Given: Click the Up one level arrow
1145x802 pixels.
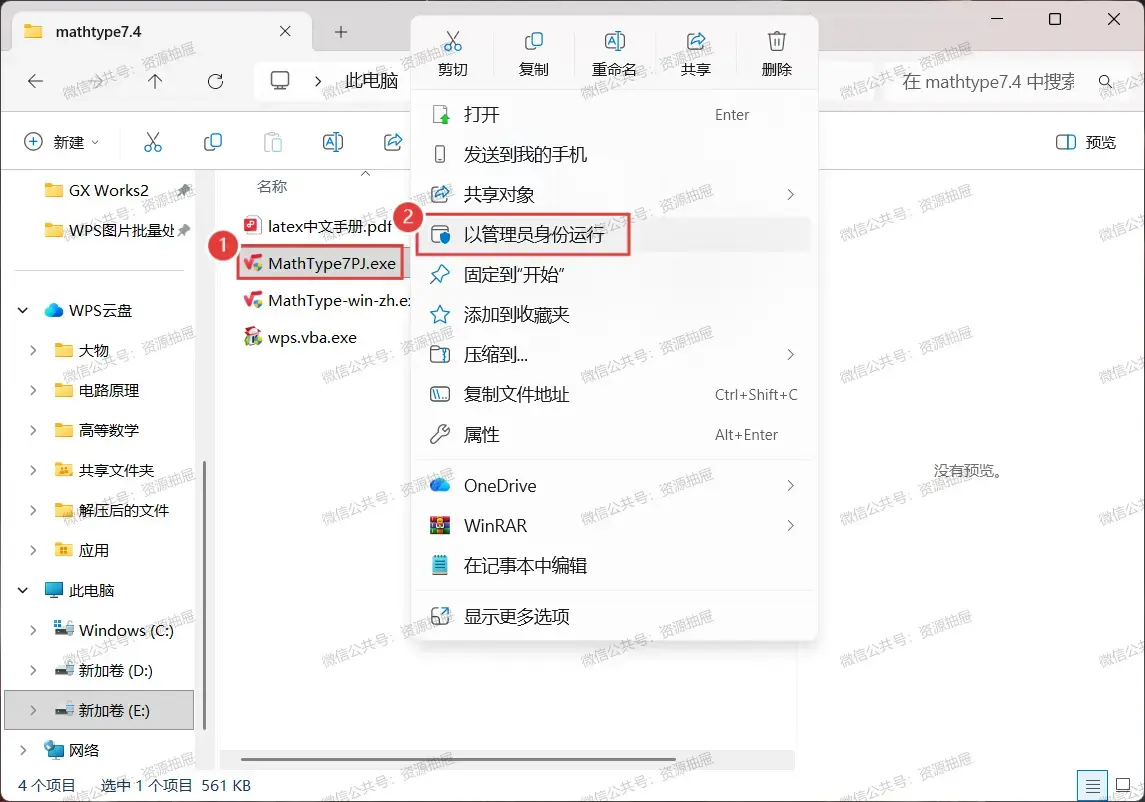Looking at the screenshot, I should click(155, 81).
